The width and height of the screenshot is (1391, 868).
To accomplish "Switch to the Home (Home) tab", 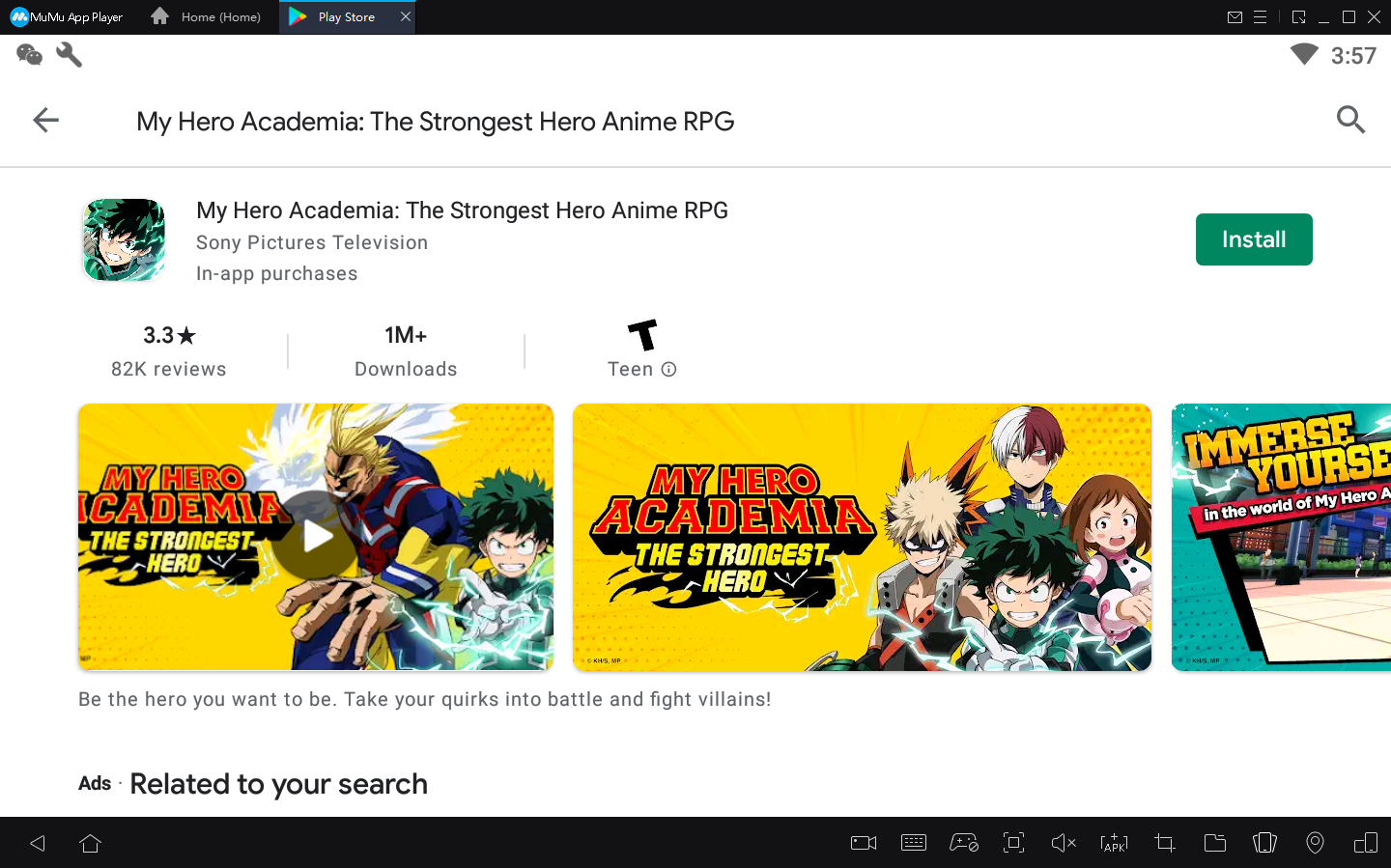I will (207, 16).
